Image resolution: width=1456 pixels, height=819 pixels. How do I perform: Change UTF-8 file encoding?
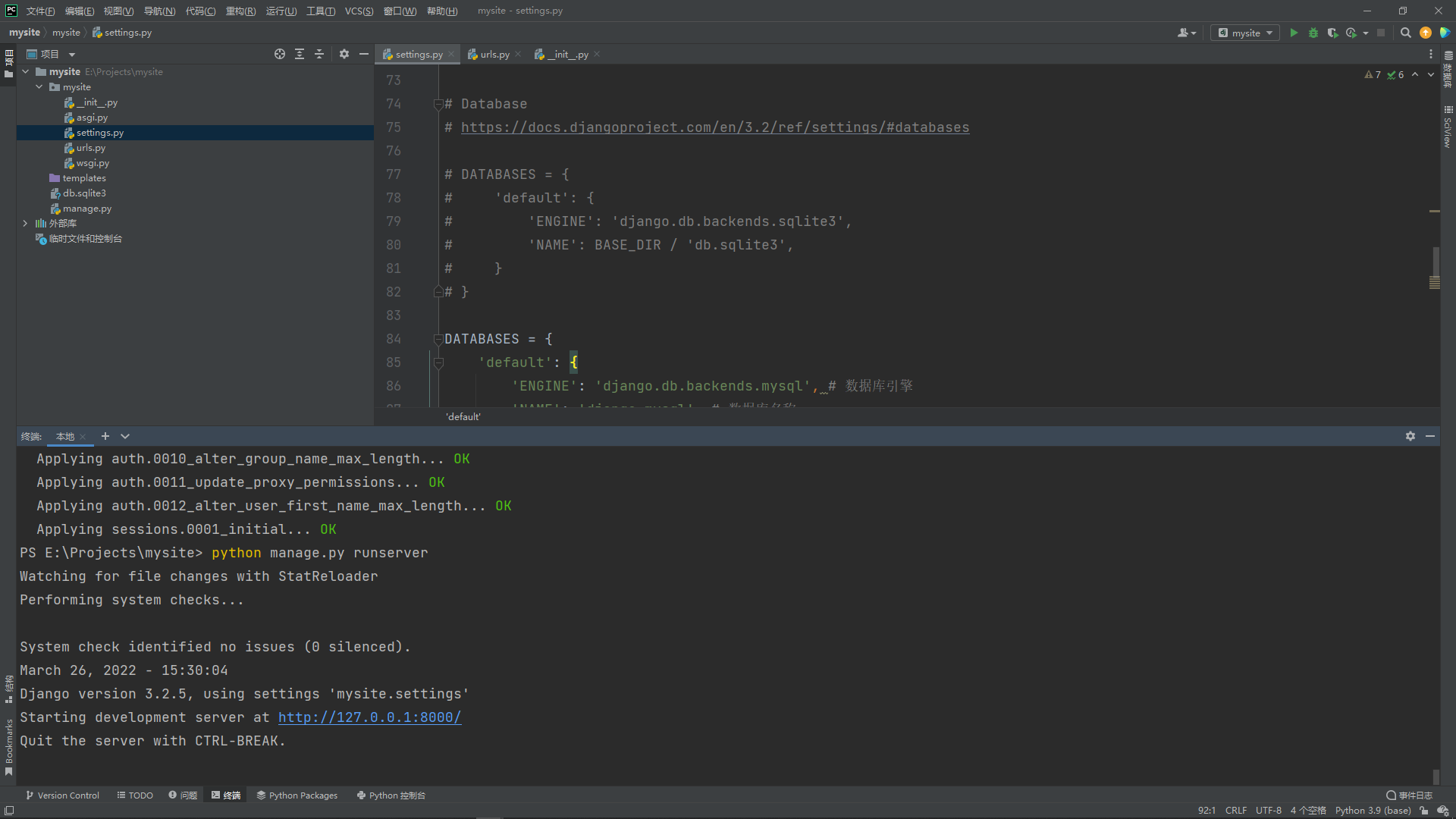(1269, 811)
